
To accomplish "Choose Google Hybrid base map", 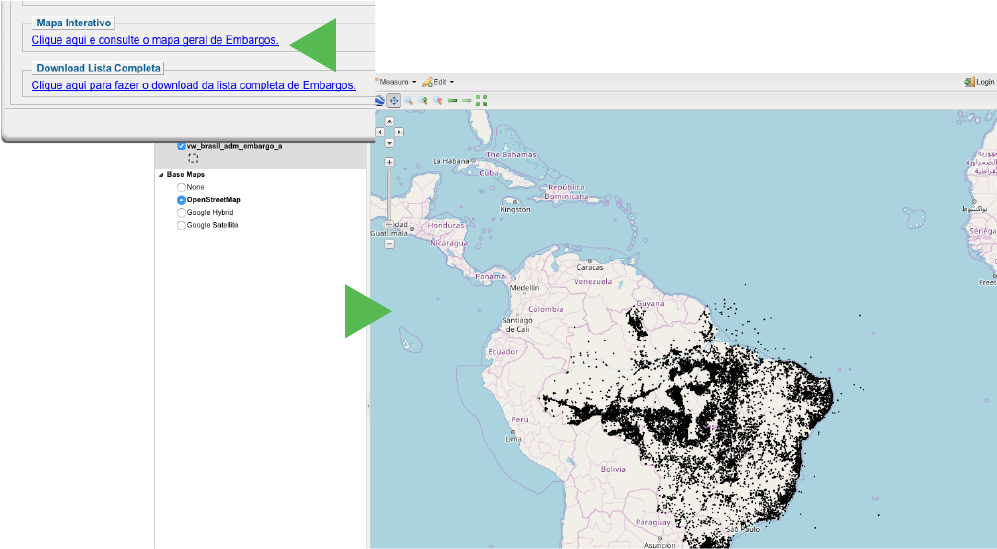I will coord(181,212).
